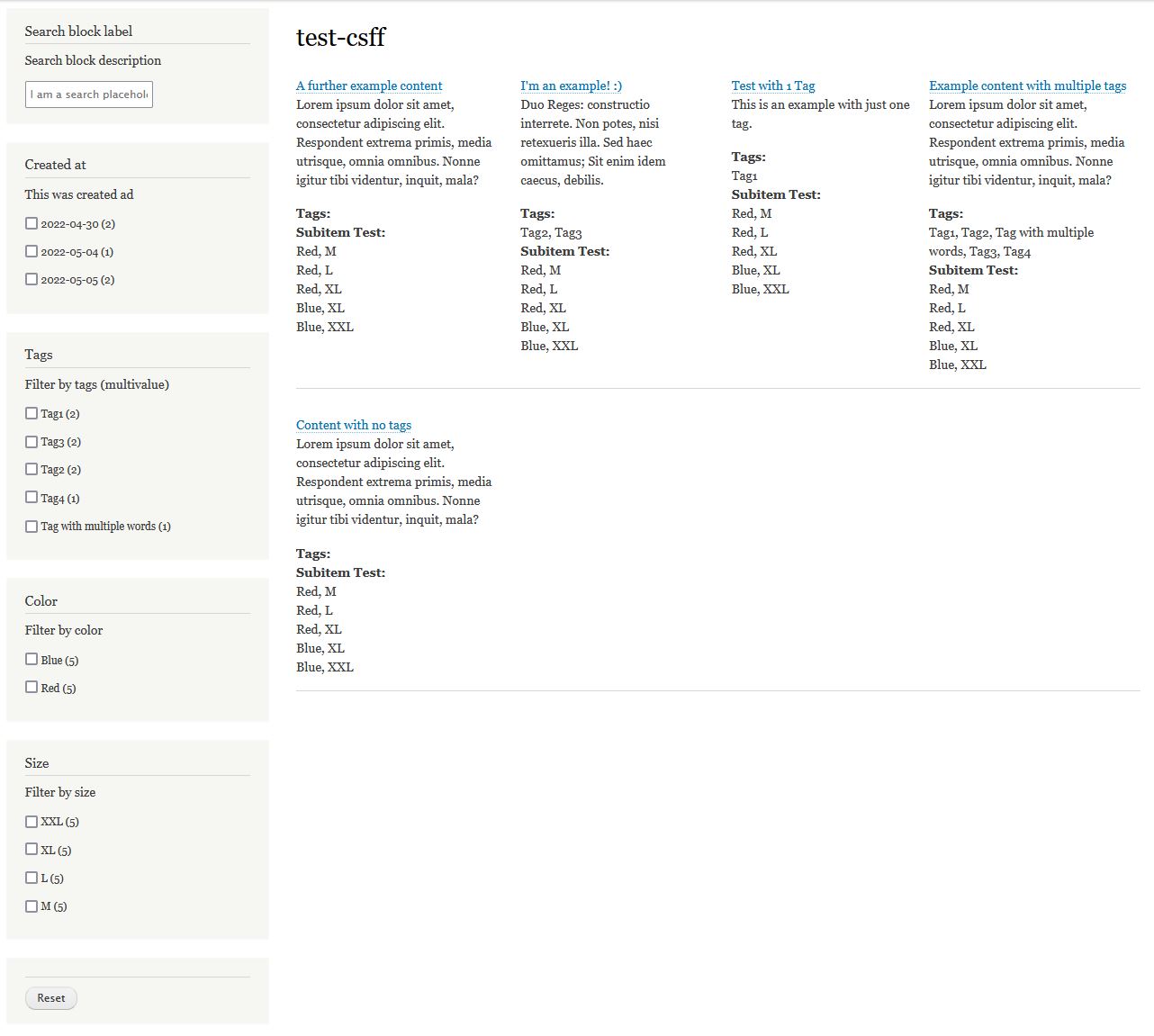The image size is (1154, 1036).
Task: Select the Tag1 filter checkbox
Action: coord(32,413)
